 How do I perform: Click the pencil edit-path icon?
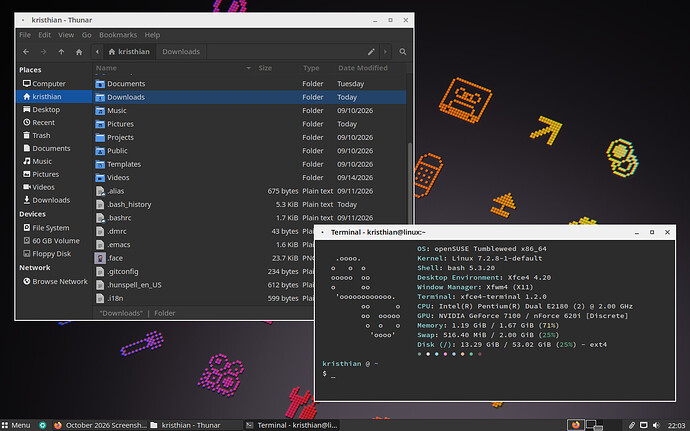point(371,52)
